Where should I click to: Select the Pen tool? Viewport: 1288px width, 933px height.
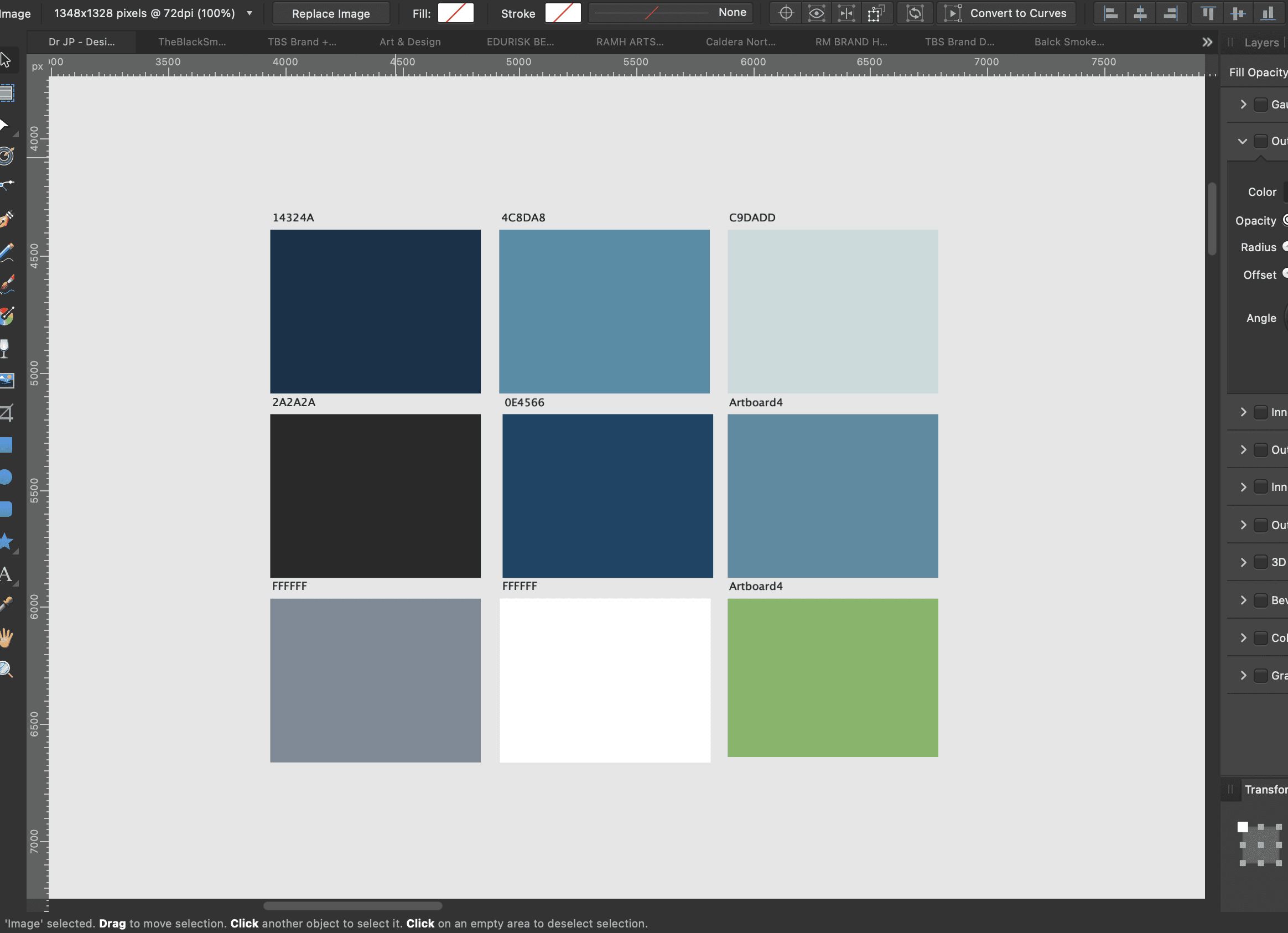coord(7,219)
